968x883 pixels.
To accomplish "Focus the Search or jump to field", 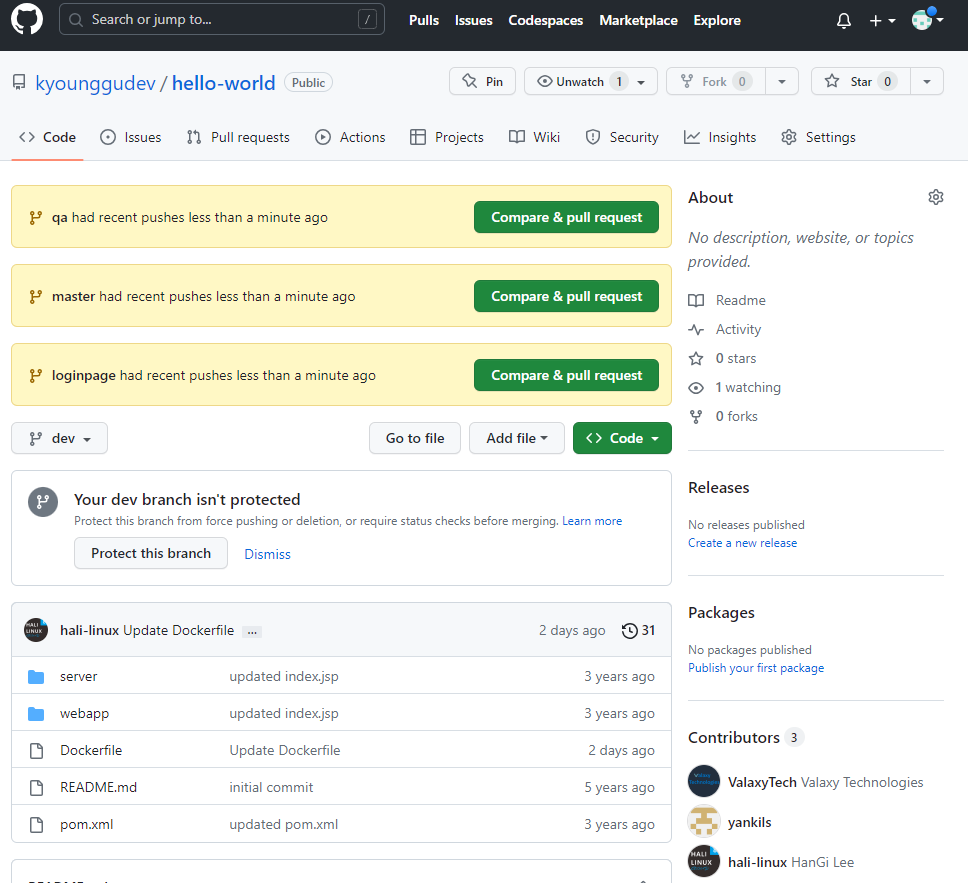I will [222, 20].
